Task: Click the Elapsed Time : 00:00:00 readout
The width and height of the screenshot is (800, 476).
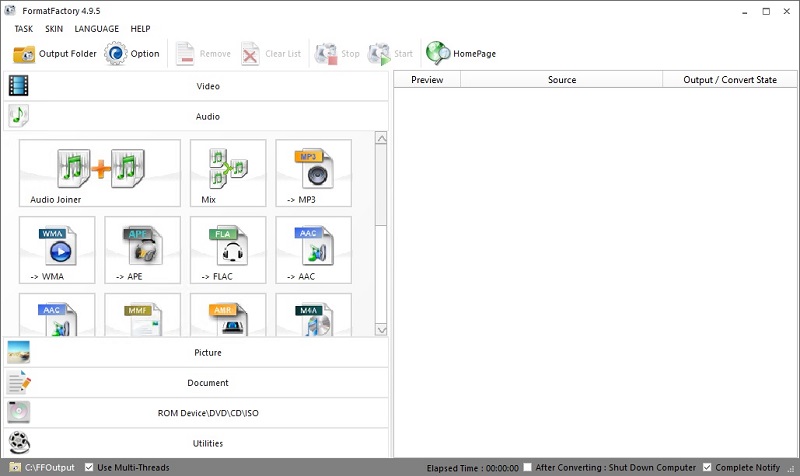Action: click(x=472, y=468)
